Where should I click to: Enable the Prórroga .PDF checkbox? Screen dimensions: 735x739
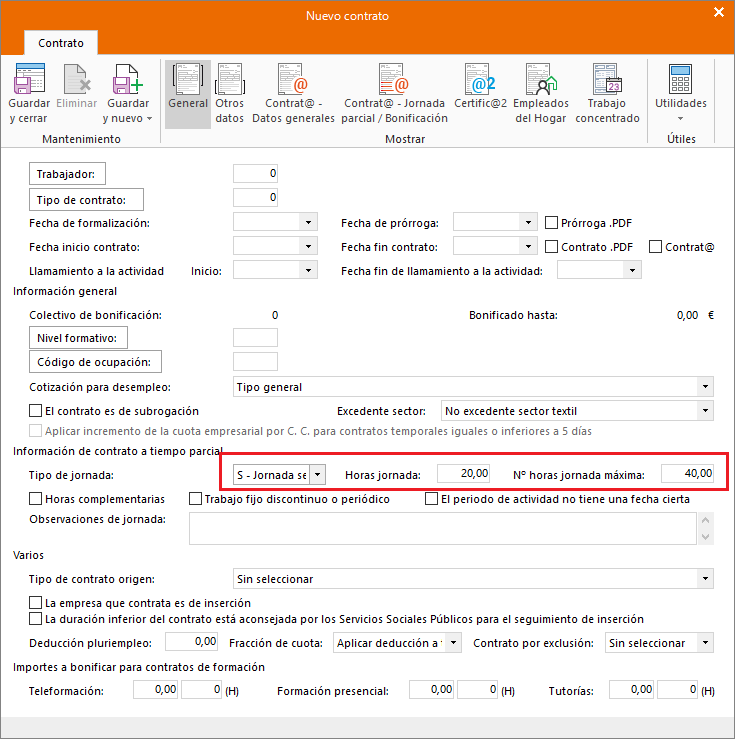[552, 222]
